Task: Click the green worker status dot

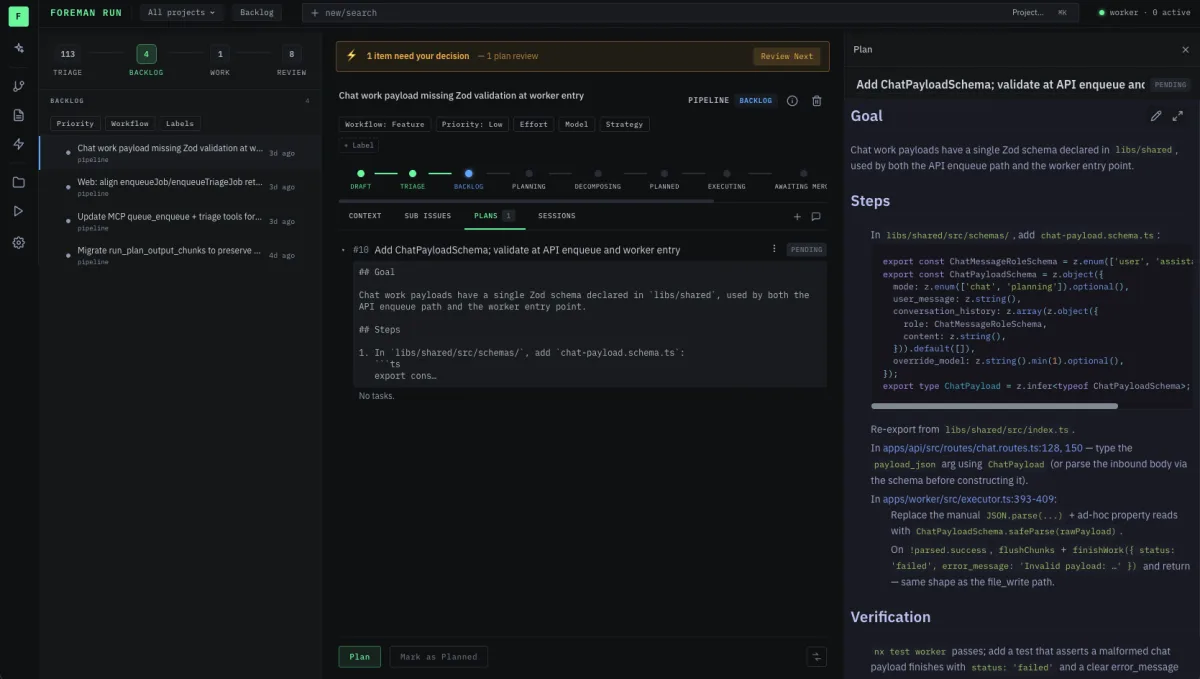Action: [x=1102, y=13]
